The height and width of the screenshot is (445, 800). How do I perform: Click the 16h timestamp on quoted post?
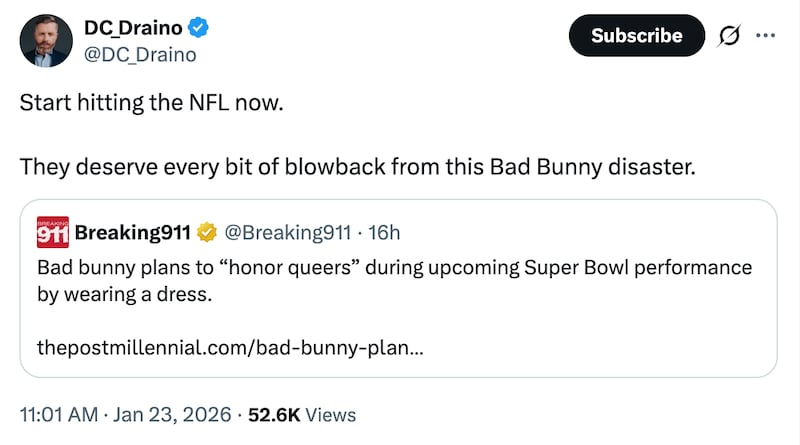[384, 233]
